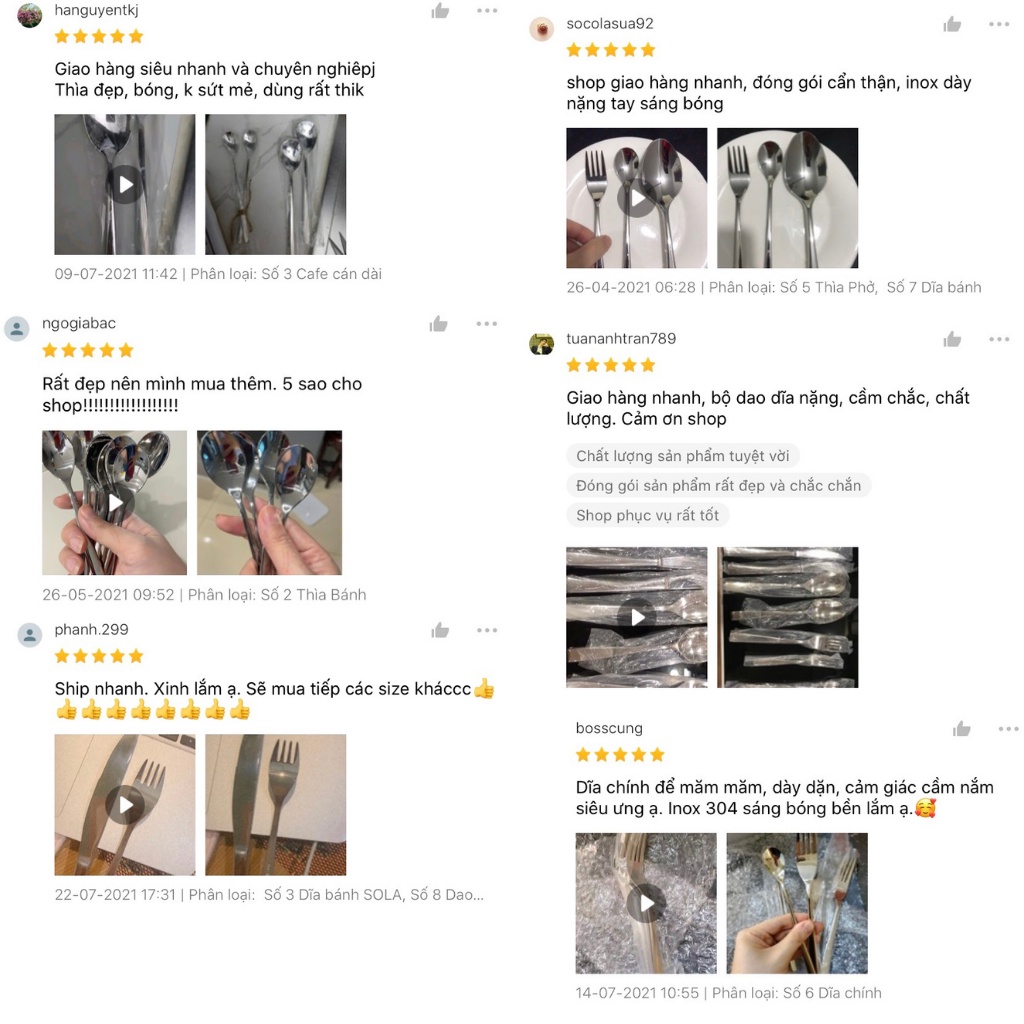Select tag 'Chất lượng sản phẩm tuyệt vời'

(x=682, y=456)
